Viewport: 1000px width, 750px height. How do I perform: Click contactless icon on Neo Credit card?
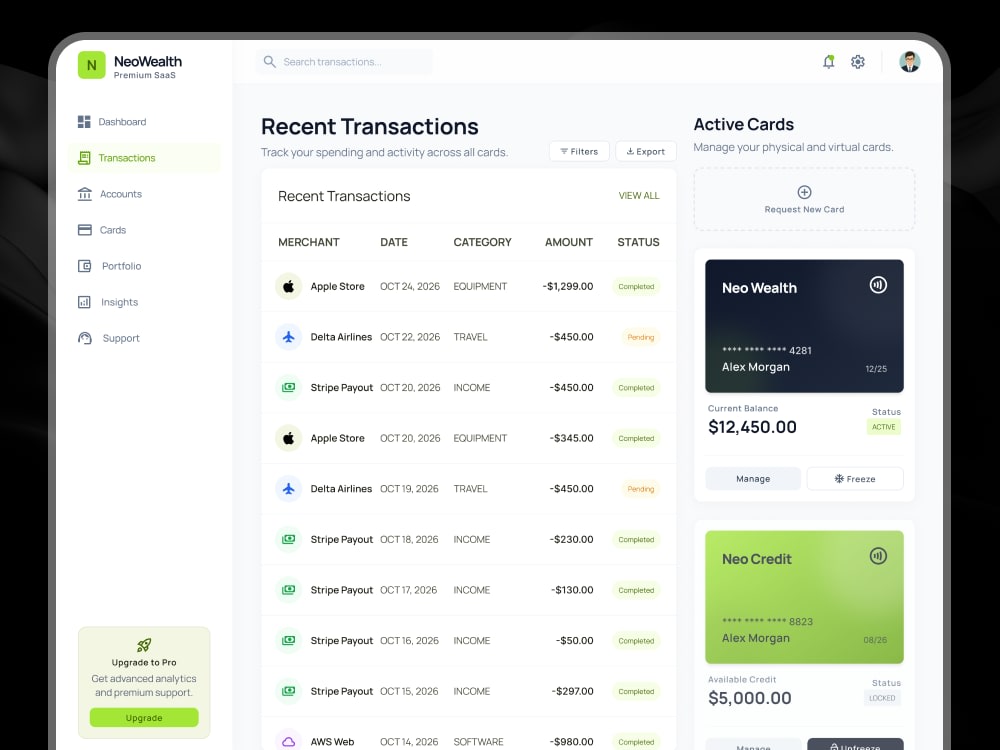tap(878, 556)
